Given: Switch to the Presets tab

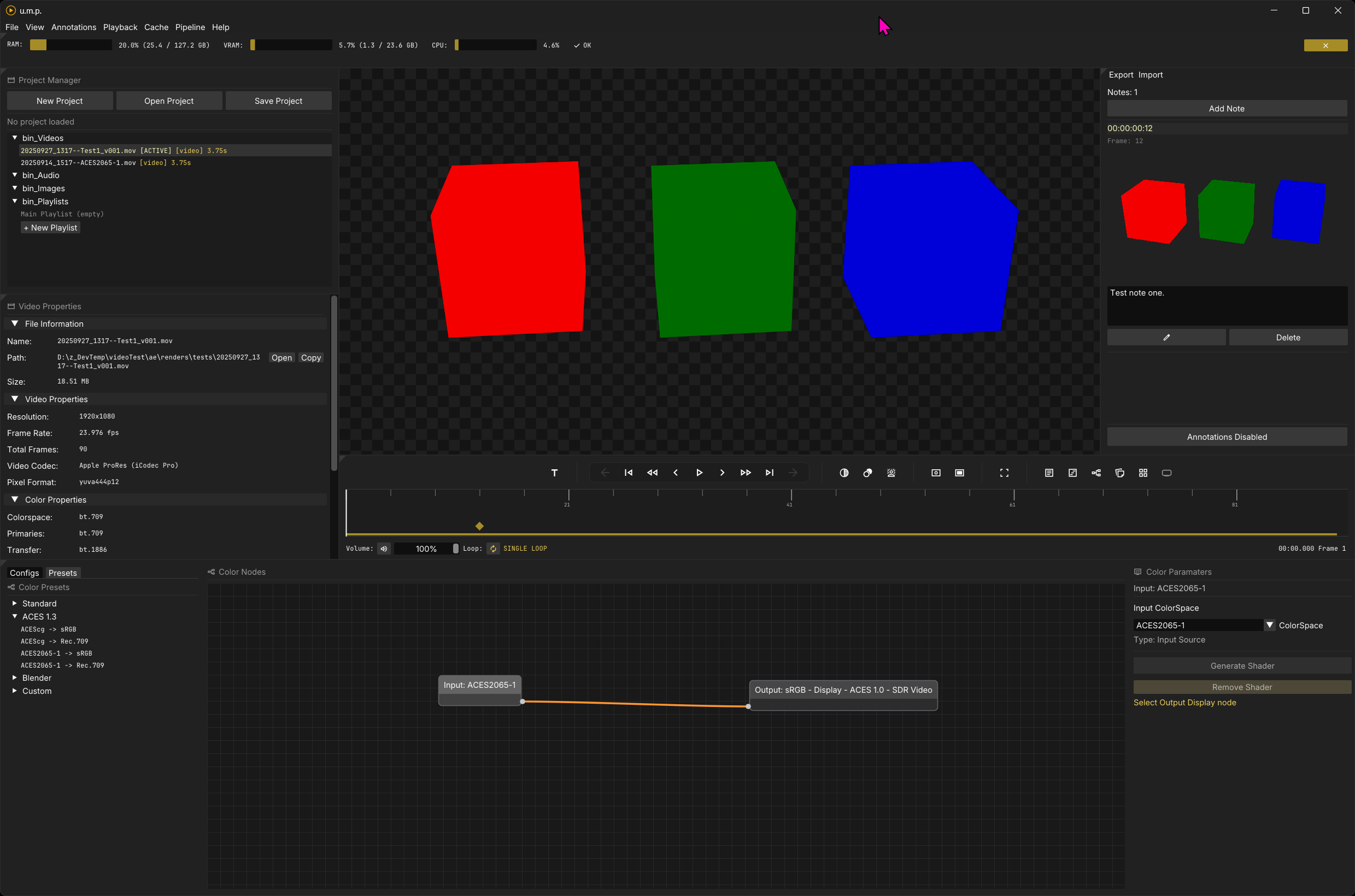Looking at the screenshot, I should tap(62, 573).
